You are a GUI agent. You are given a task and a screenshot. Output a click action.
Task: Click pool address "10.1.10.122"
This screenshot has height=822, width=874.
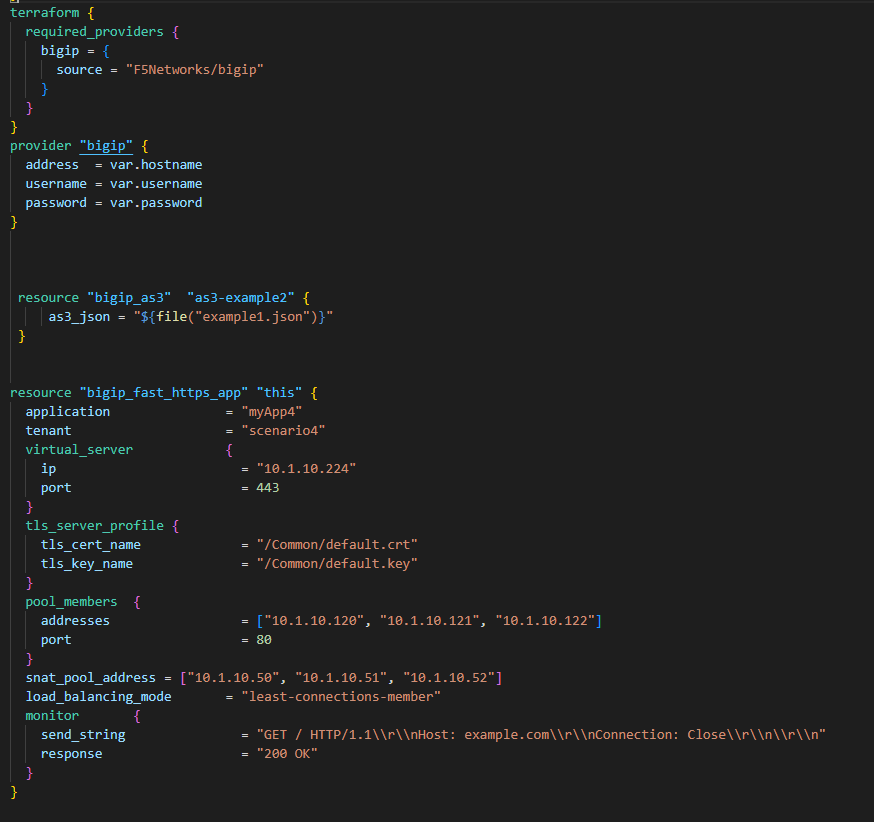pyautogui.click(x=545, y=621)
